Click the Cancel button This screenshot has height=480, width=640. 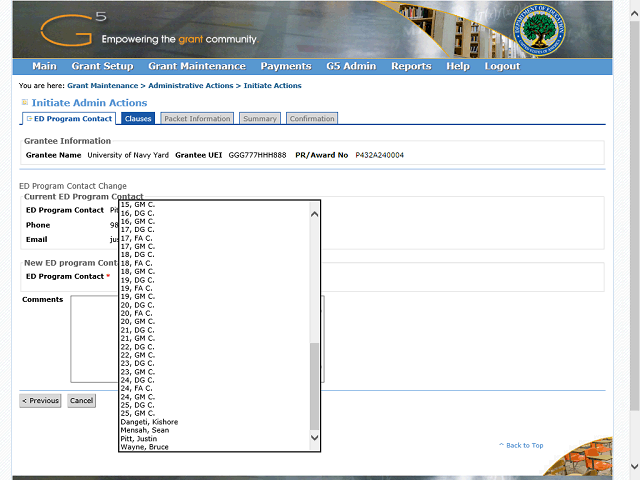[81, 401]
